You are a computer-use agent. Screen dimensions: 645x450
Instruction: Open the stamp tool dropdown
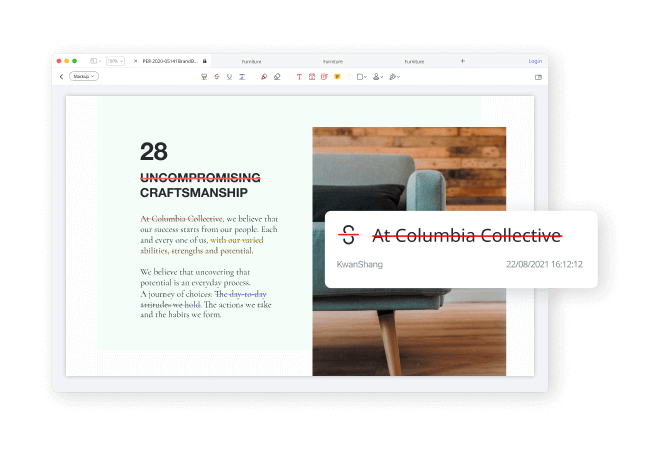[x=378, y=77]
